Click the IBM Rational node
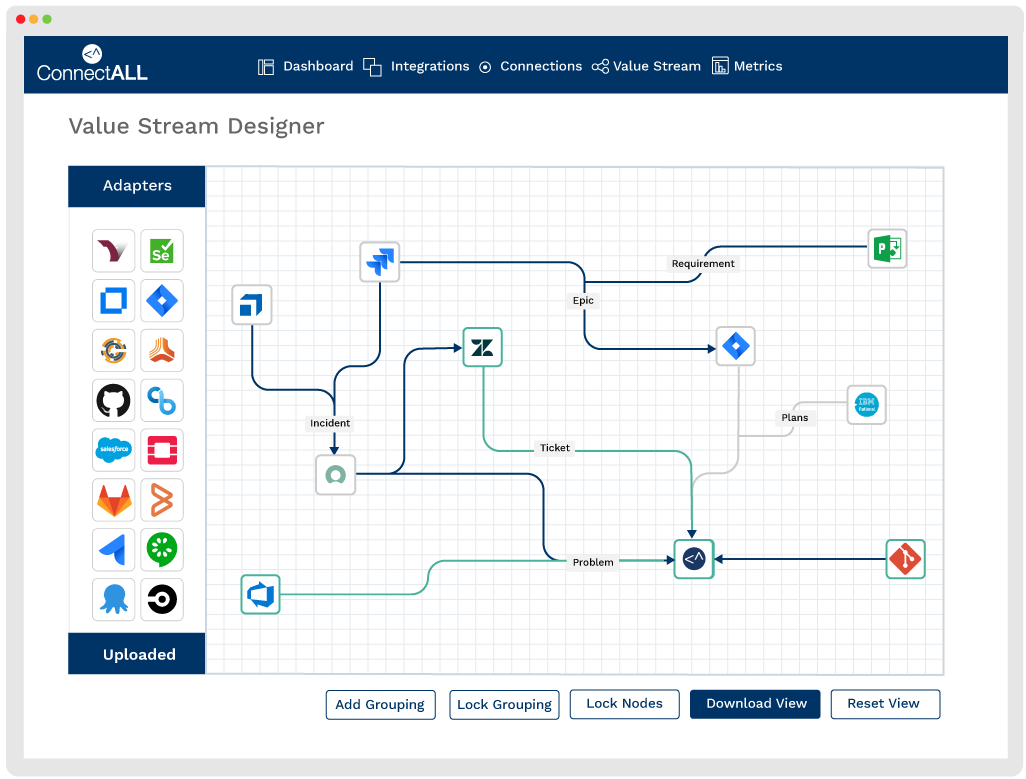Screen dimensions: 1026x779 point(867,405)
